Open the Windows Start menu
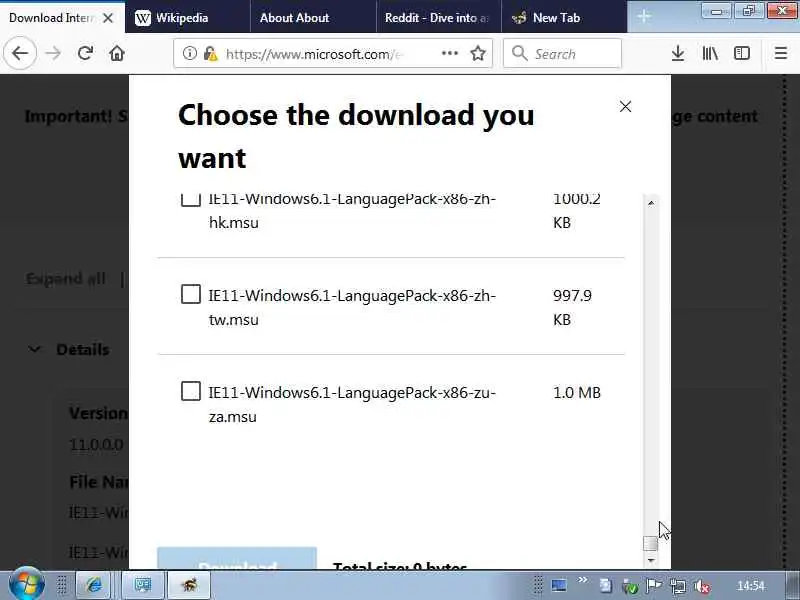 point(27,585)
